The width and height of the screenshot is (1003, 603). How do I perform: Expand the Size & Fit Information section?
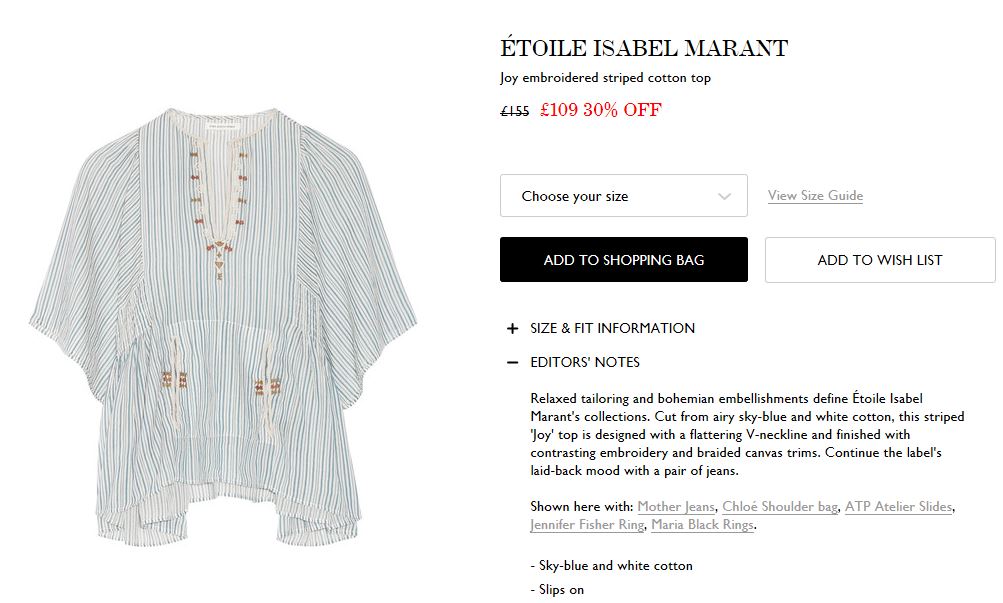click(x=612, y=328)
